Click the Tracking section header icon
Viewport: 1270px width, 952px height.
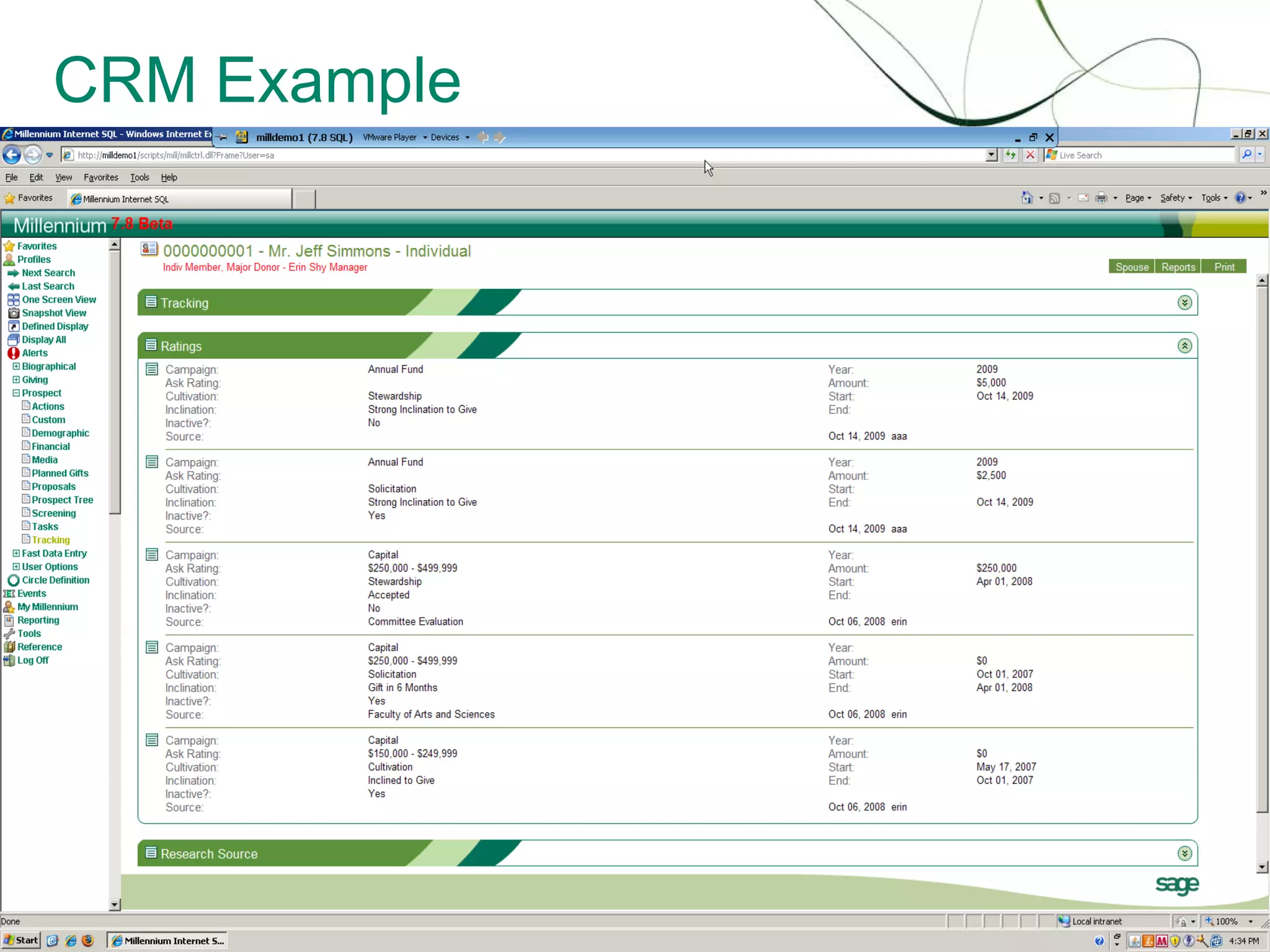(151, 302)
